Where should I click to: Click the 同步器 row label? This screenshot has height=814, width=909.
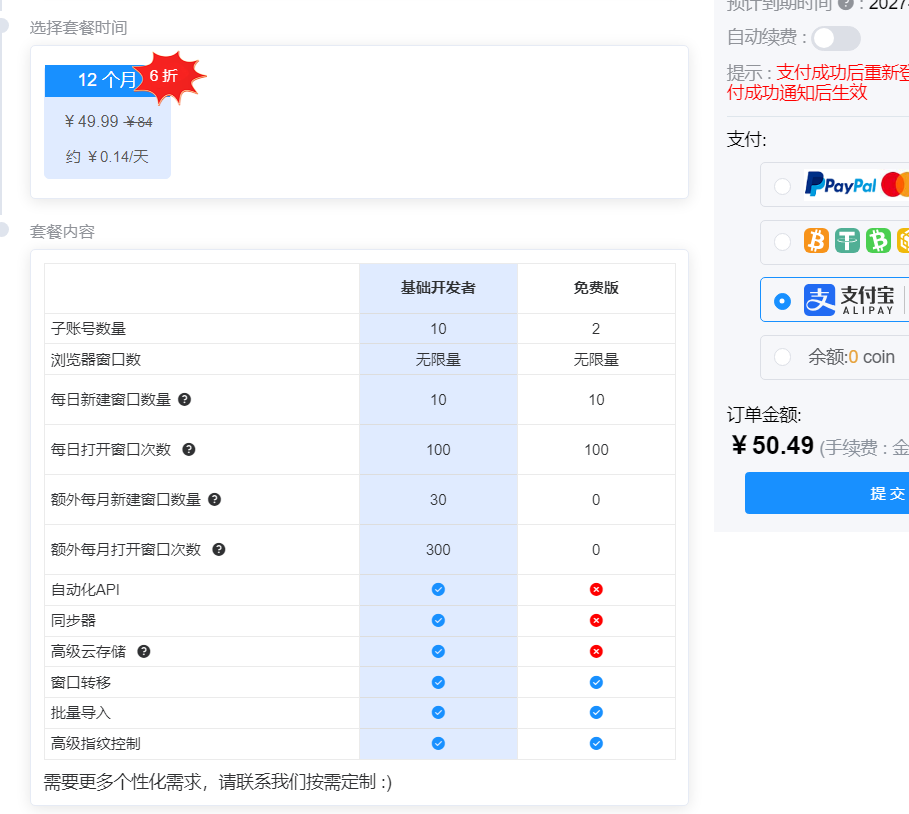(73, 620)
